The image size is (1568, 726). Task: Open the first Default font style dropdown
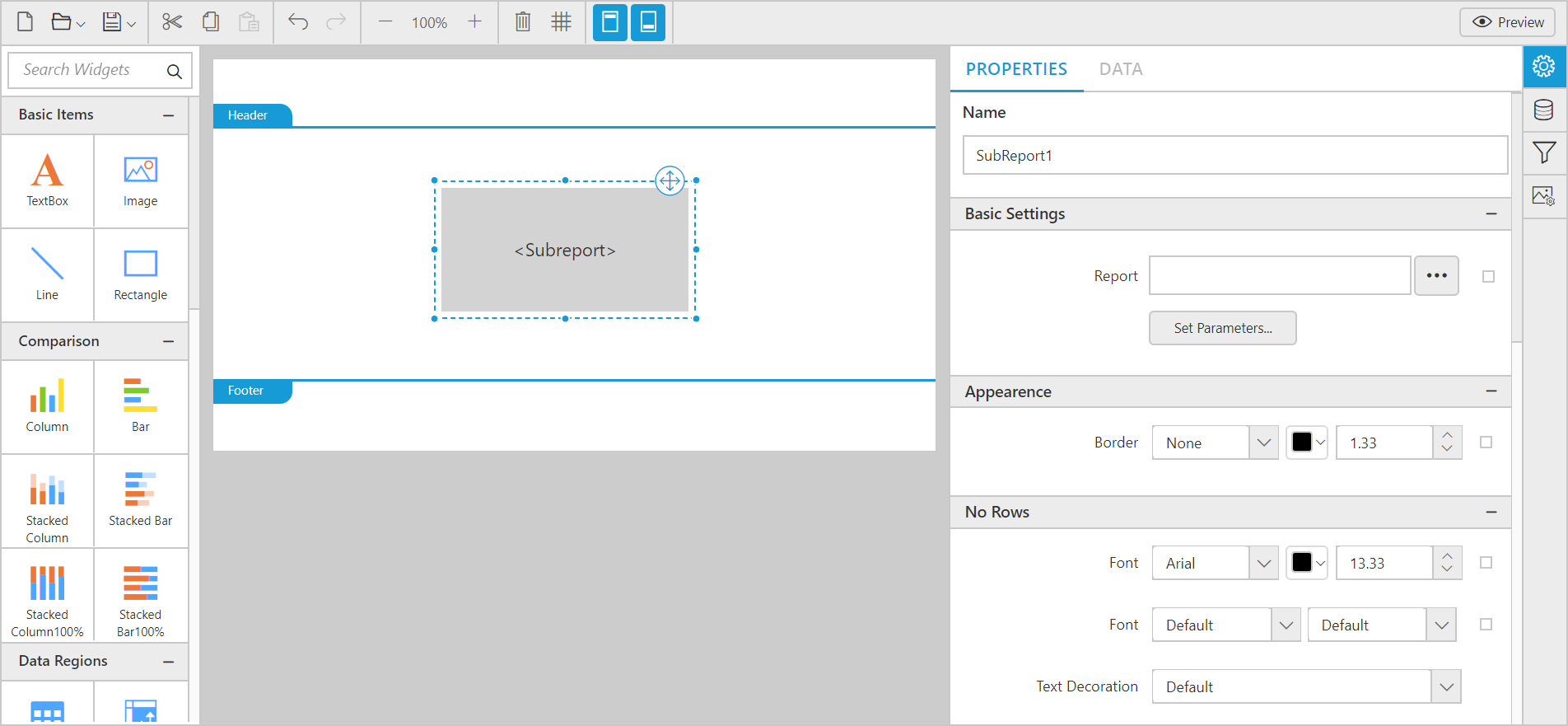pos(1286,625)
